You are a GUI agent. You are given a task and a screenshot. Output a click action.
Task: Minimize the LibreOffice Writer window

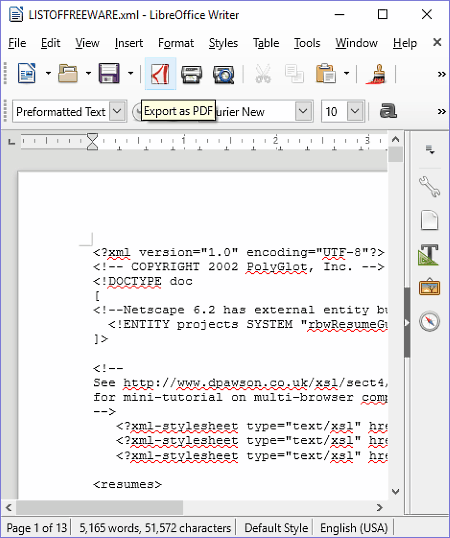pyautogui.click(x=339, y=15)
